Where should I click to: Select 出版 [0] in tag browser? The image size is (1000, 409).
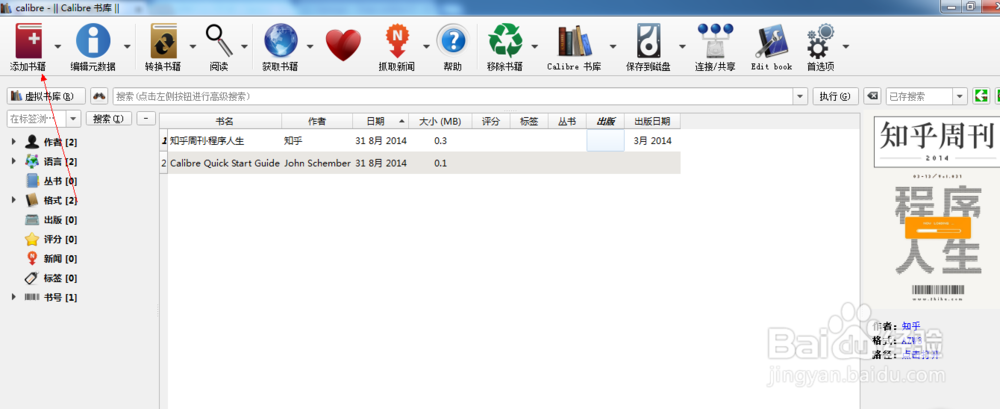pos(51,220)
